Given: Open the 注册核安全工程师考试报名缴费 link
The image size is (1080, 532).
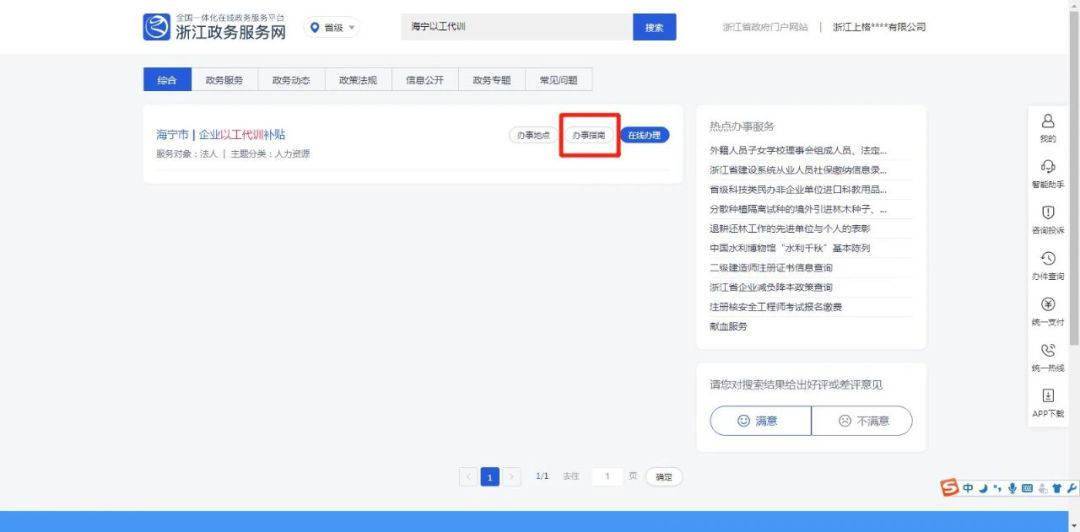Looking at the screenshot, I should pos(776,307).
